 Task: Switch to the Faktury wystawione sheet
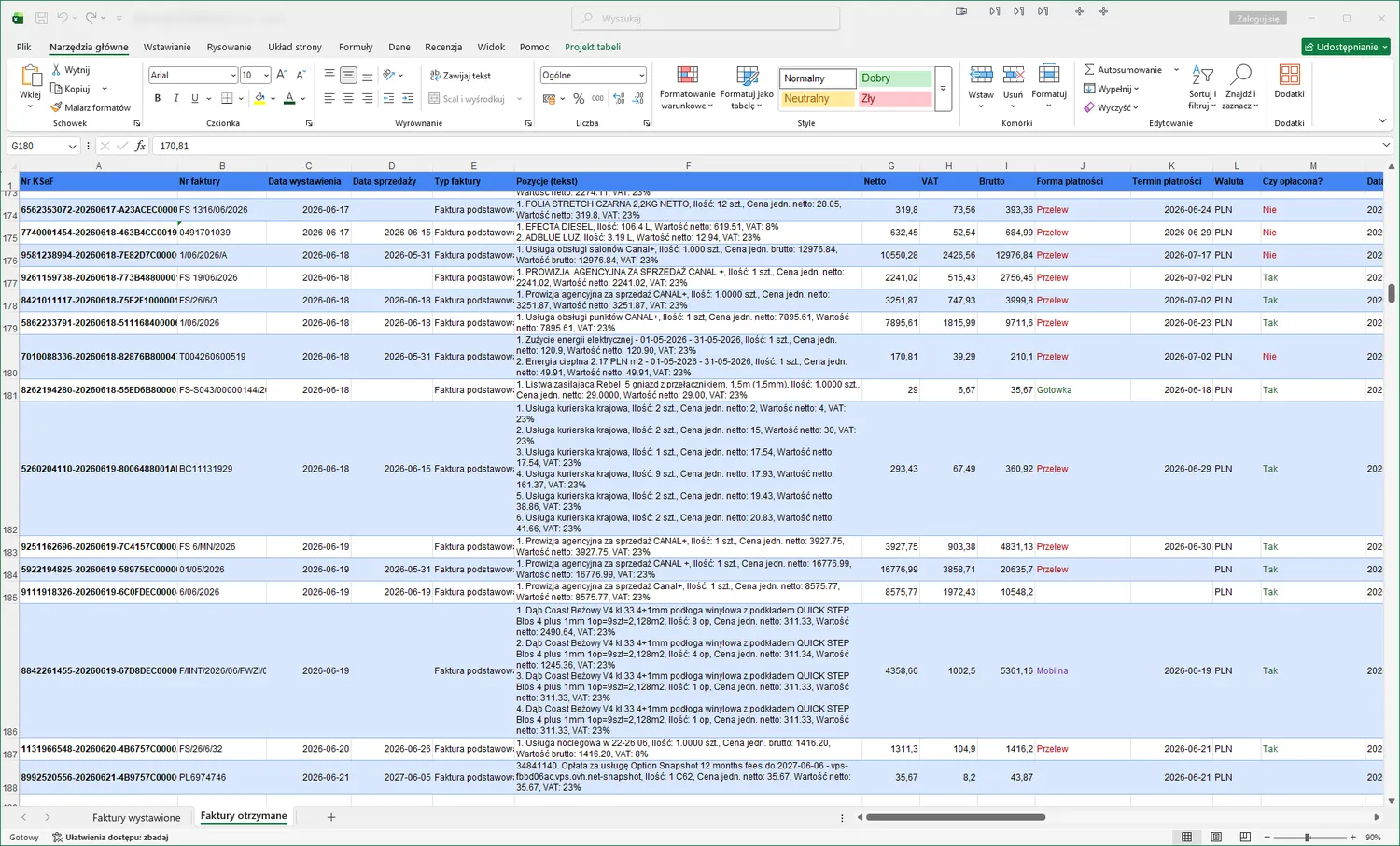tap(136, 817)
